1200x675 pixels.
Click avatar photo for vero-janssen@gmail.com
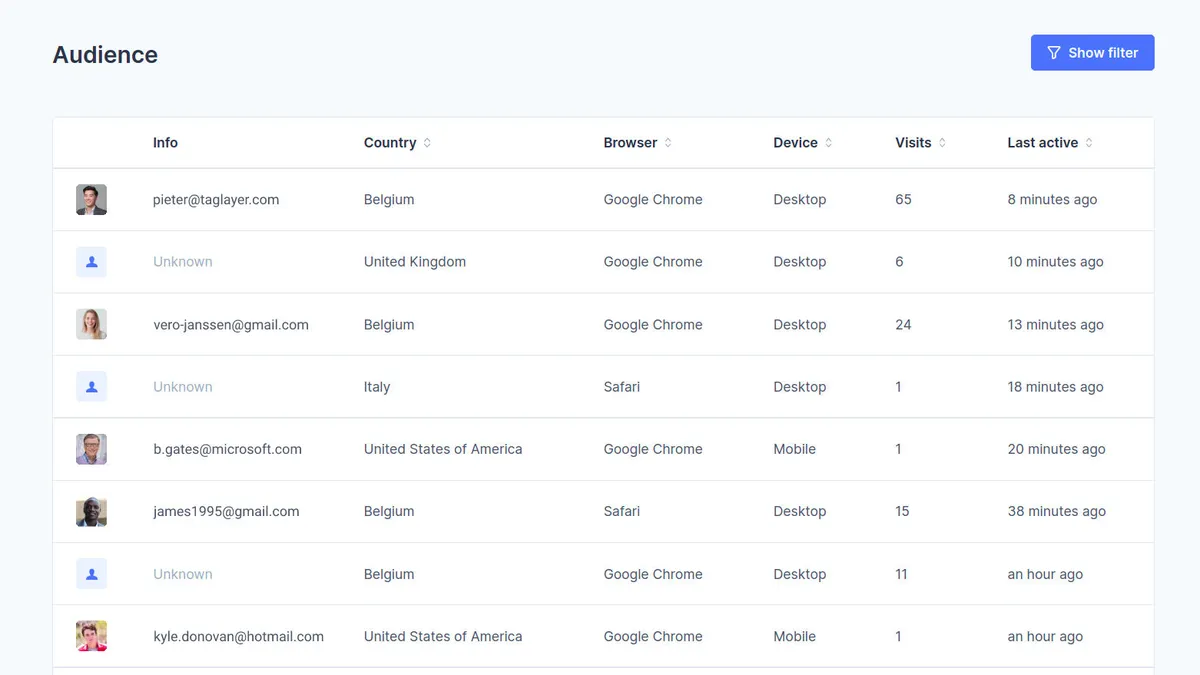pos(91,324)
